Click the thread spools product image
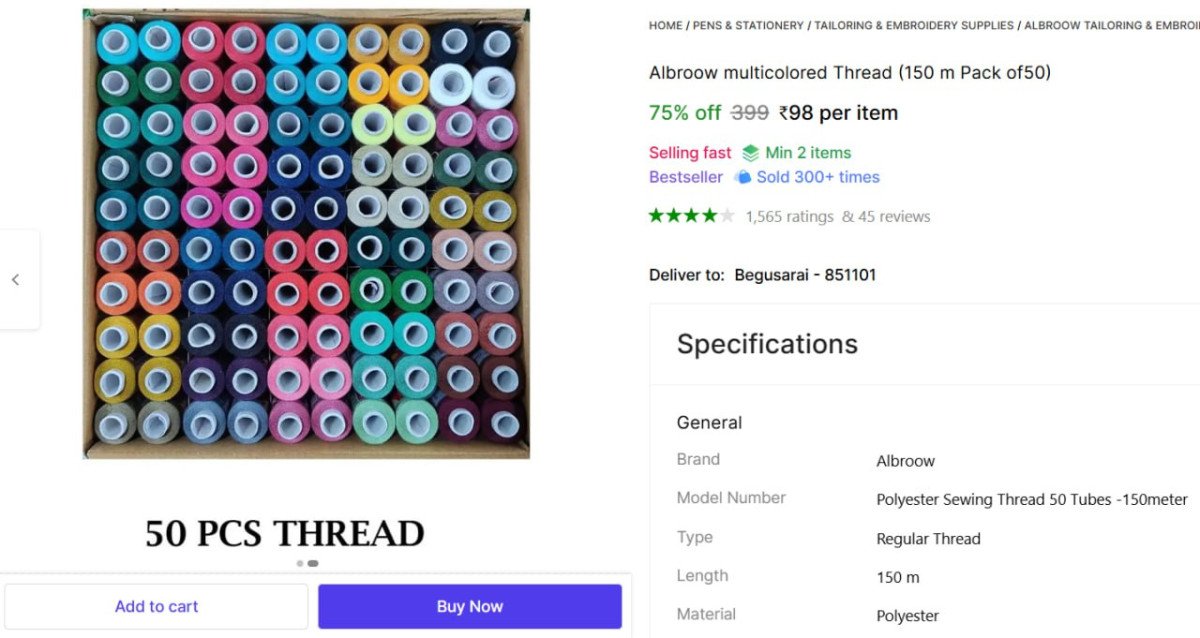The width and height of the screenshot is (1200, 638). click(x=306, y=233)
